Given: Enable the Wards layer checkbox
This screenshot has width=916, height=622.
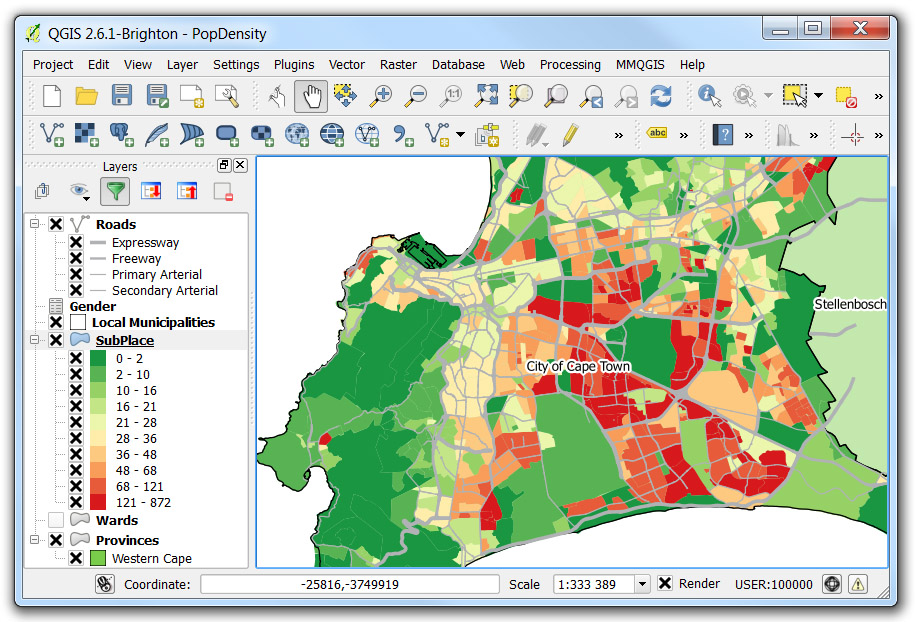Looking at the screenshot, I should point(56,520).
